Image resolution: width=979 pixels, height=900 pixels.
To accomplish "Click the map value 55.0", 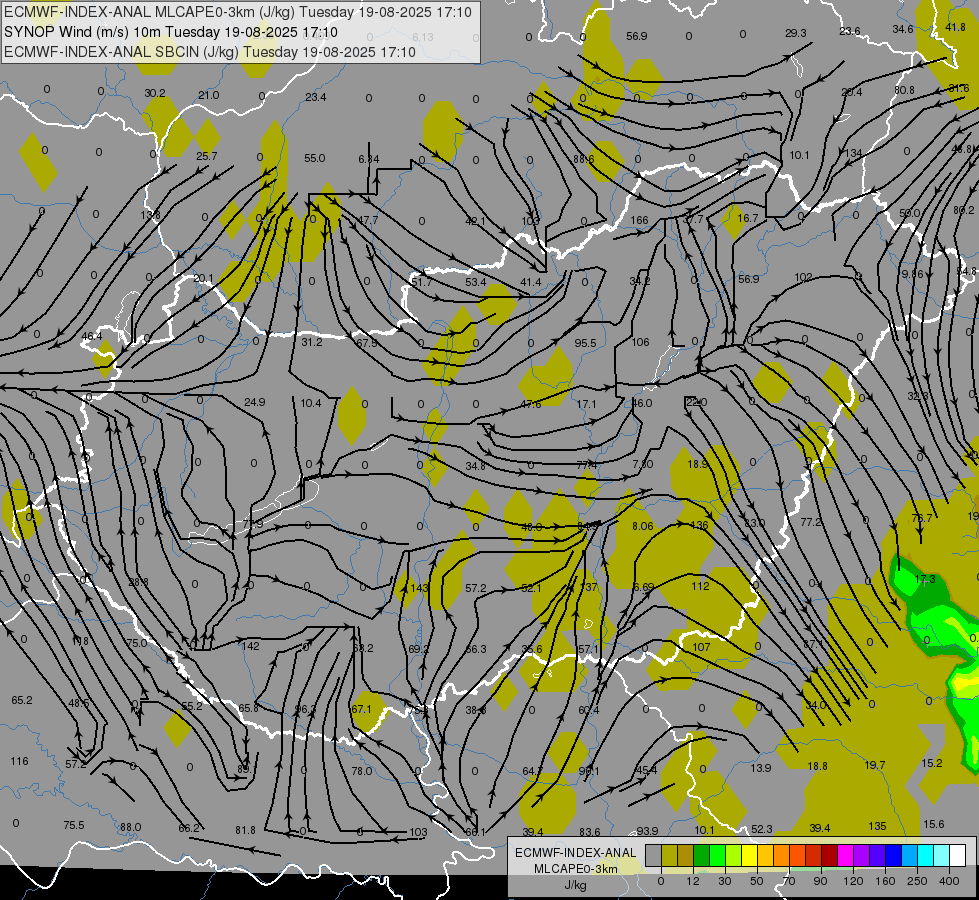I will tap(314, 158).
